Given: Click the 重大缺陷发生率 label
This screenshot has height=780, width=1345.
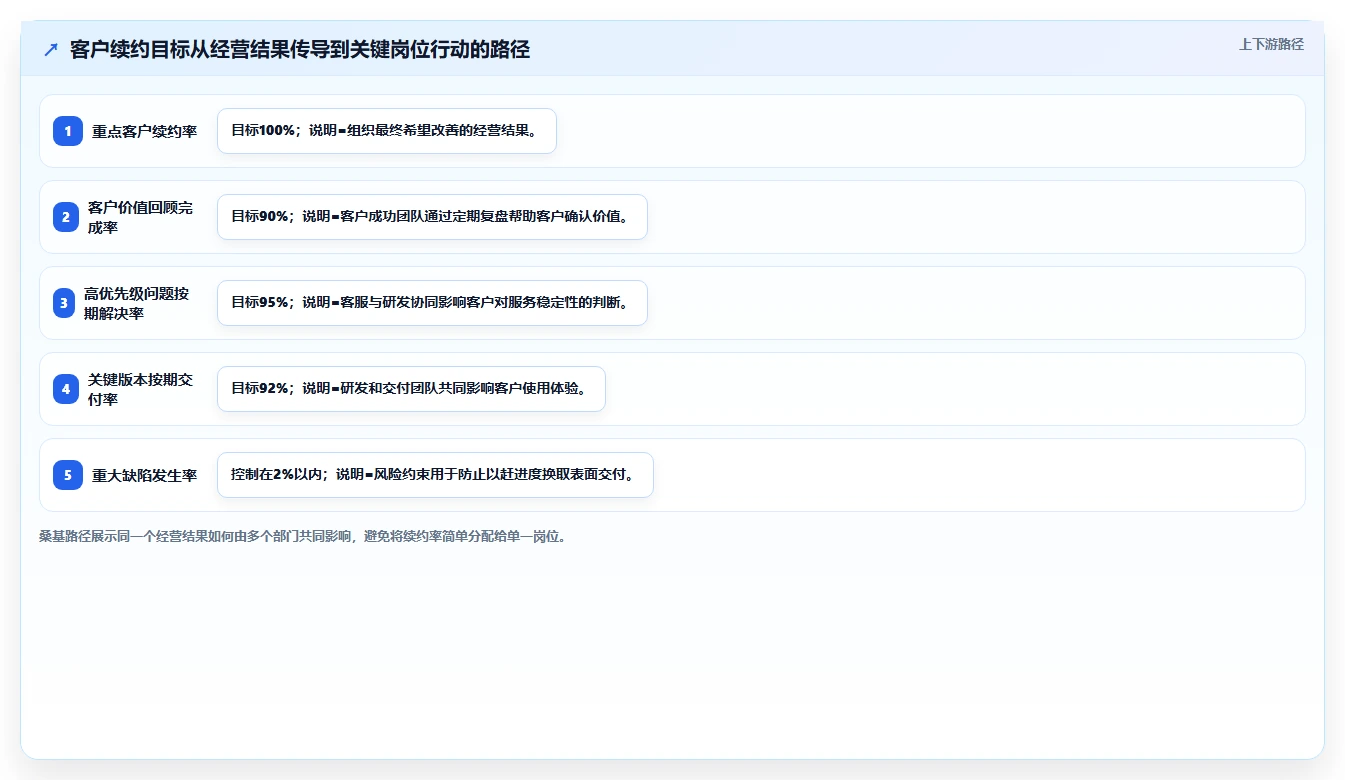Looking at the screenshot, I should pyautogui.click(x=145, y=475).
